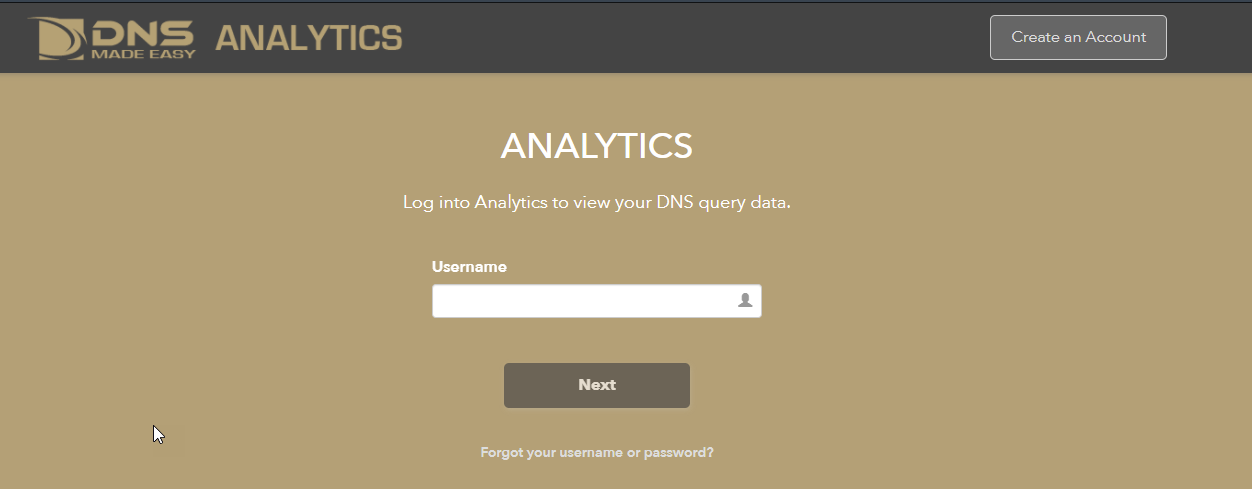This screenshot has width=1252, height=489.
Task: Click the MADE EASY text under DNS
Action: pos(143,53)
